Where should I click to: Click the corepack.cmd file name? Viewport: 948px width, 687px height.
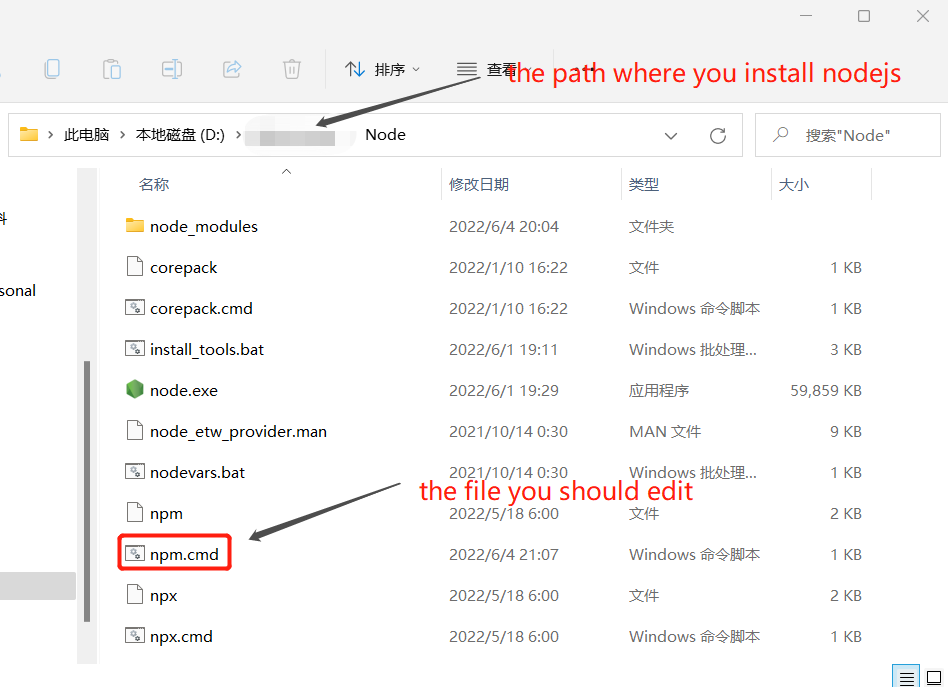coord(201,308)
